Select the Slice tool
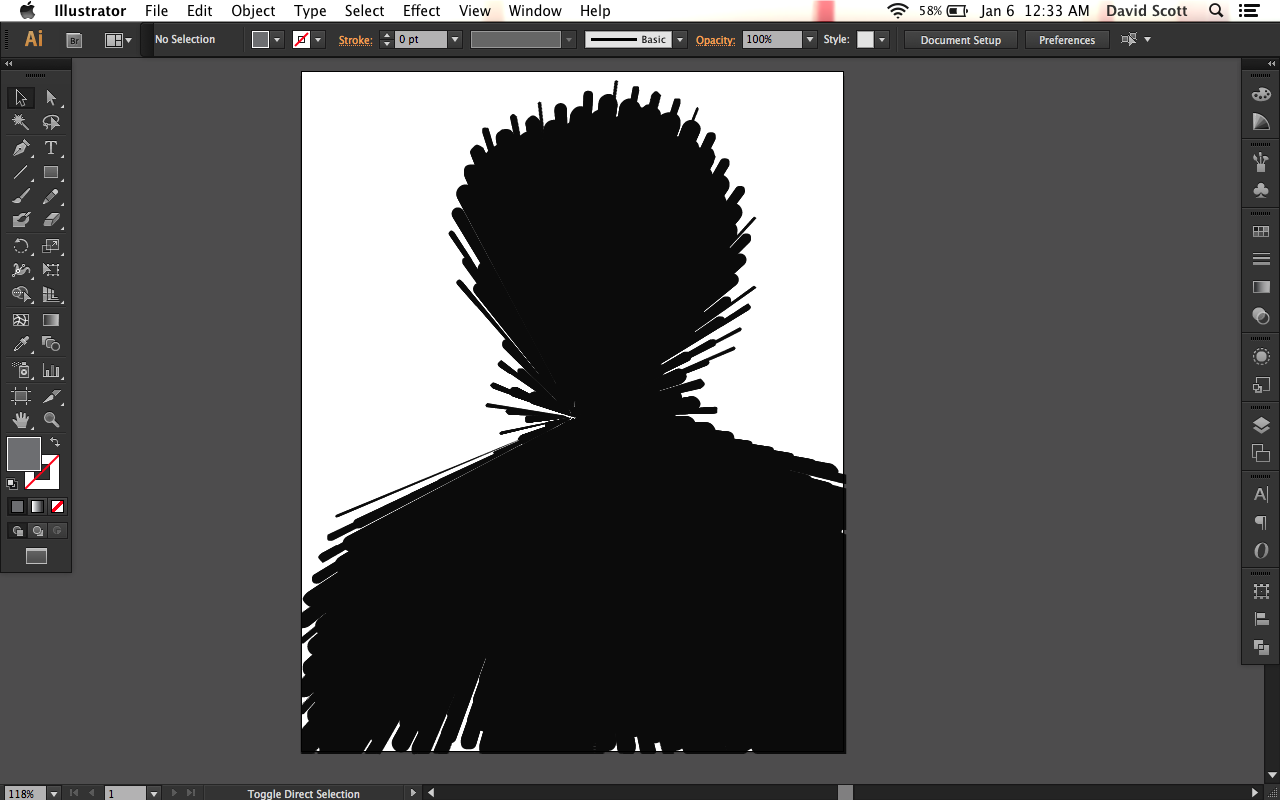 pos(51,396)
